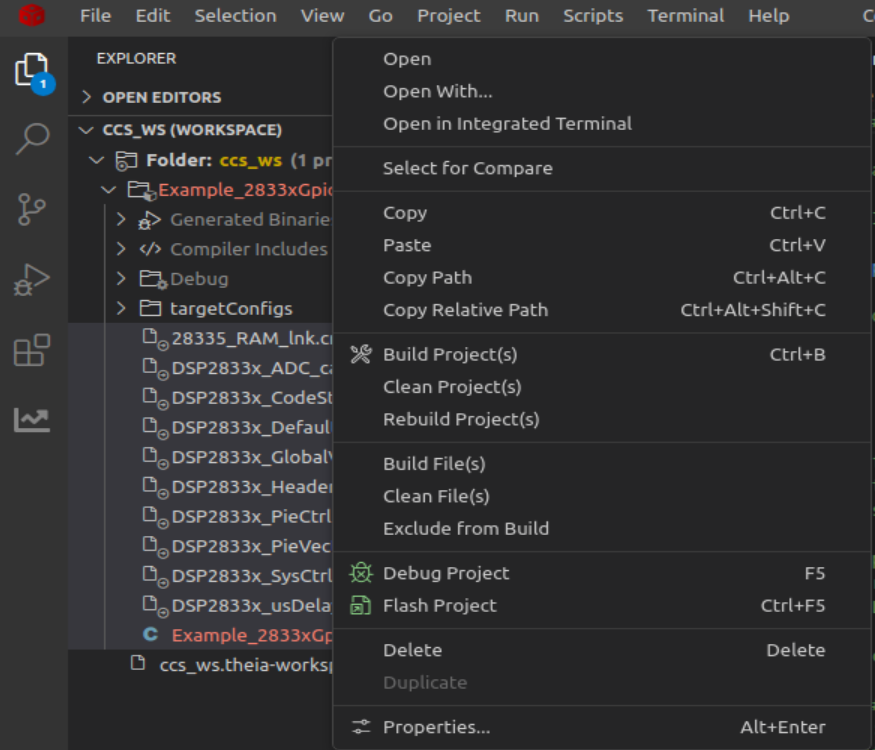Select the DSP2833x_usDela file row

[x=200, y=605]
